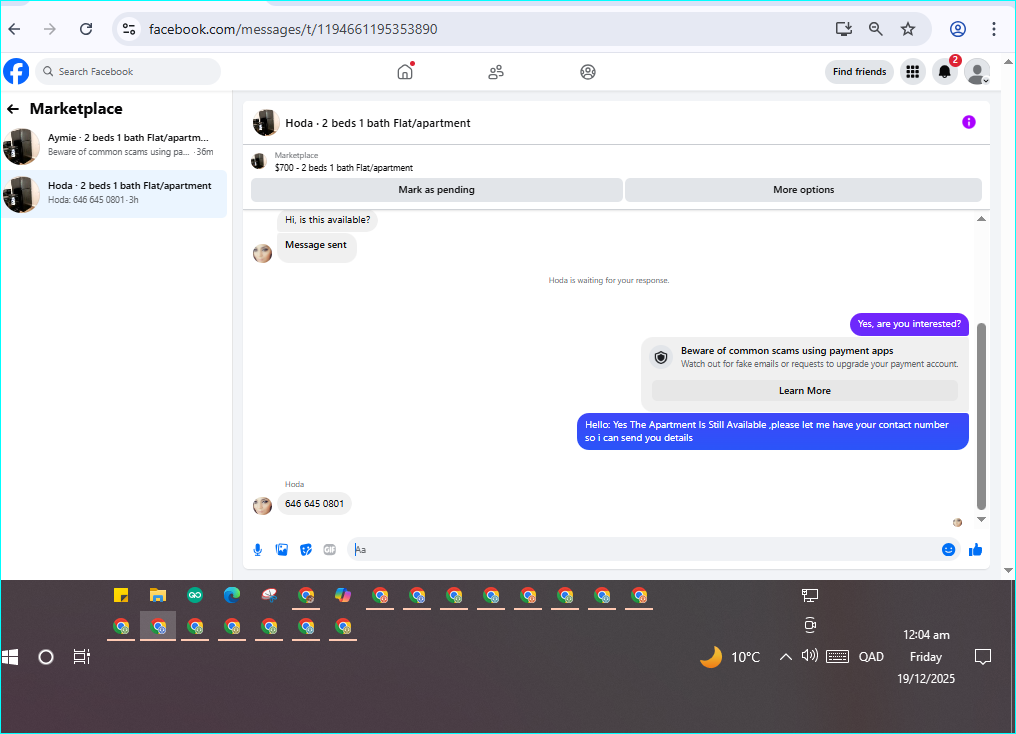Open File Explorer from the taskbar

[158, 595]
